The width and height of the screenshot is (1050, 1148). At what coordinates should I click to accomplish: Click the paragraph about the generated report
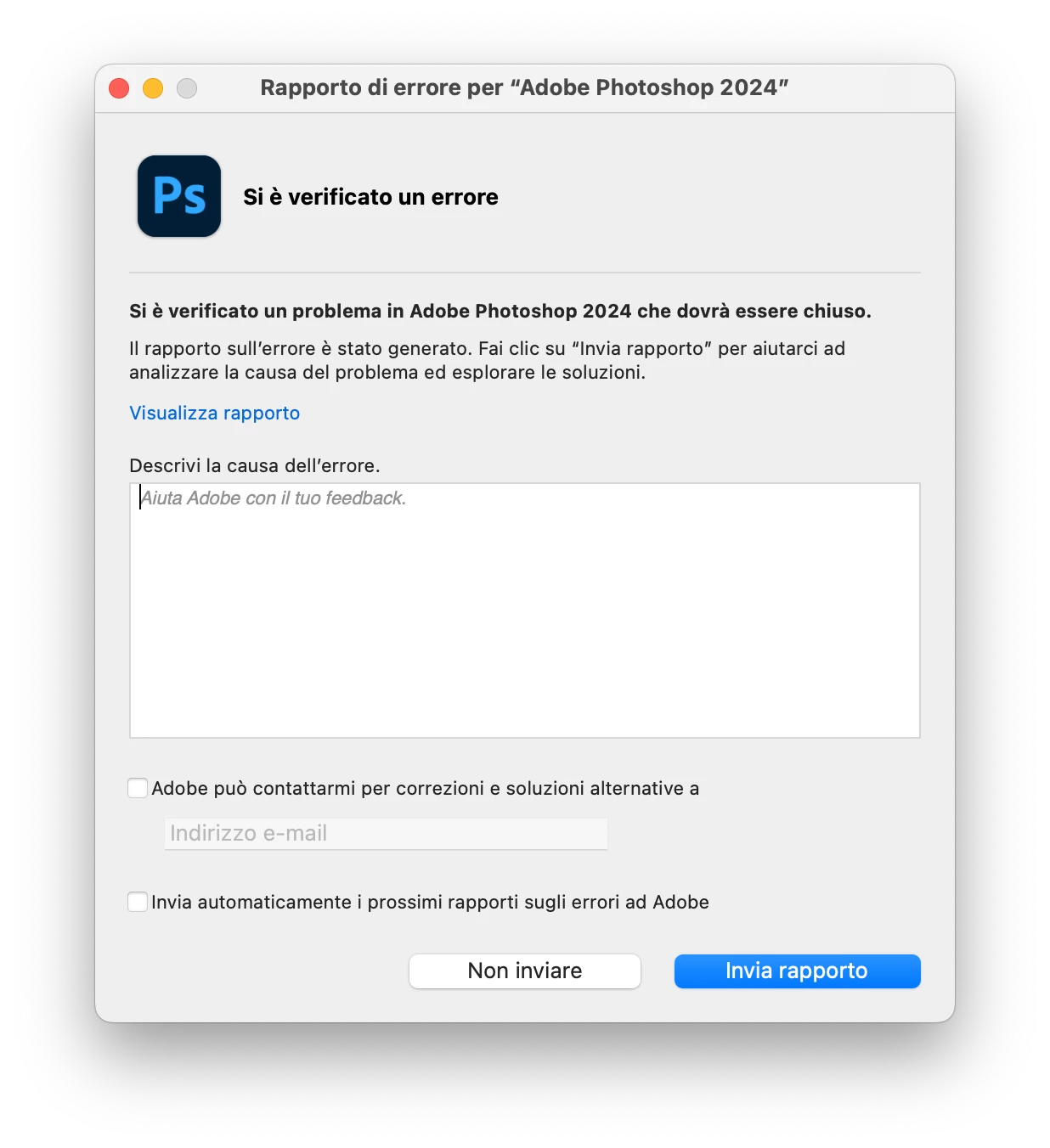pyautogui.click(x=487, y=360)
